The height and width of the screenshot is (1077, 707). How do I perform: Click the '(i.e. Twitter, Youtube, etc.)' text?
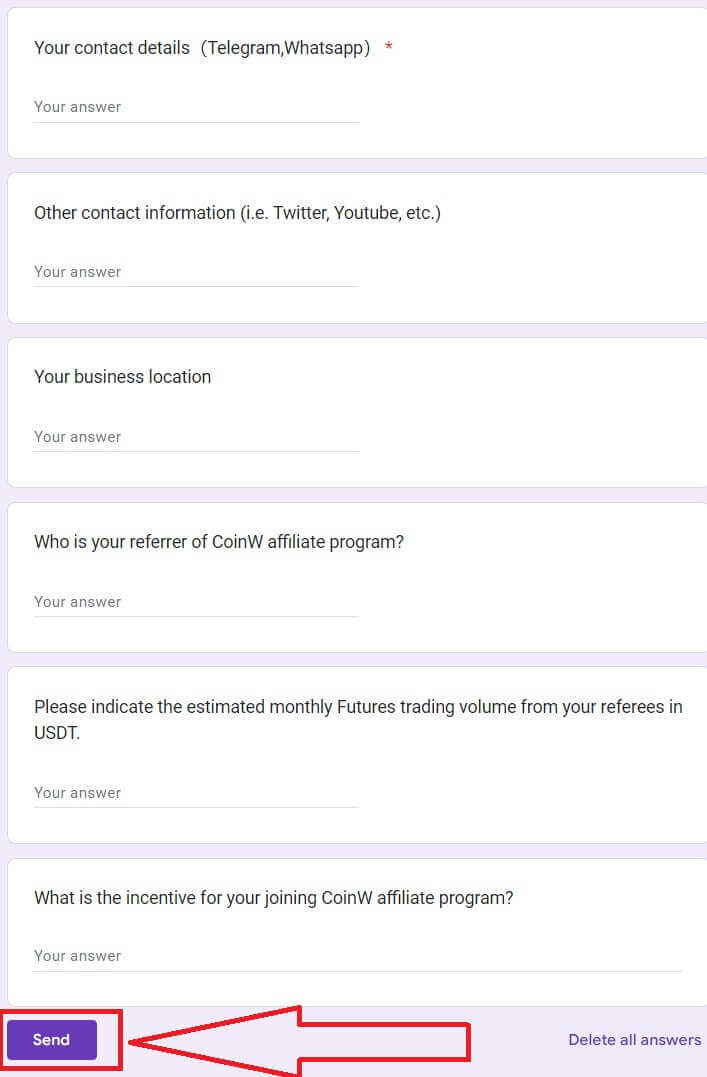[x=340, y=213]
